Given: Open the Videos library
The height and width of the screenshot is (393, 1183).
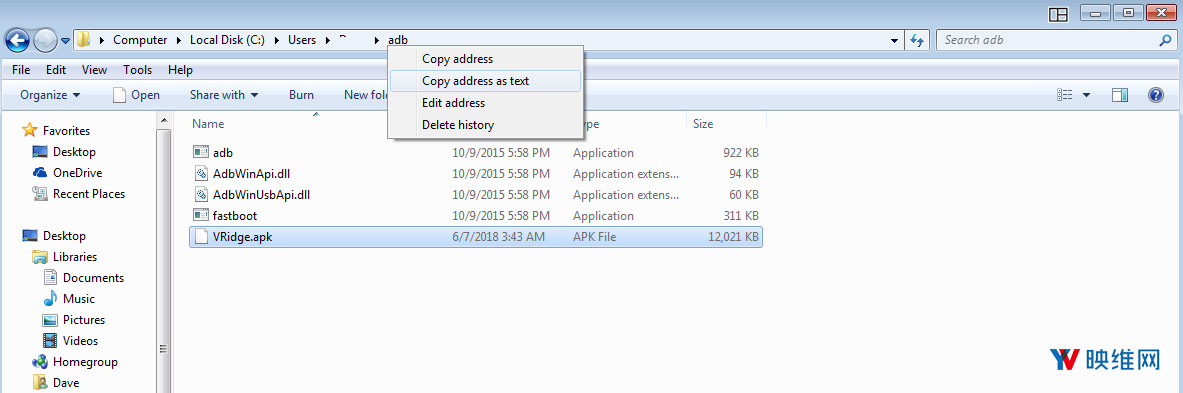Looking at the screenshot, I should pos(80,341).
